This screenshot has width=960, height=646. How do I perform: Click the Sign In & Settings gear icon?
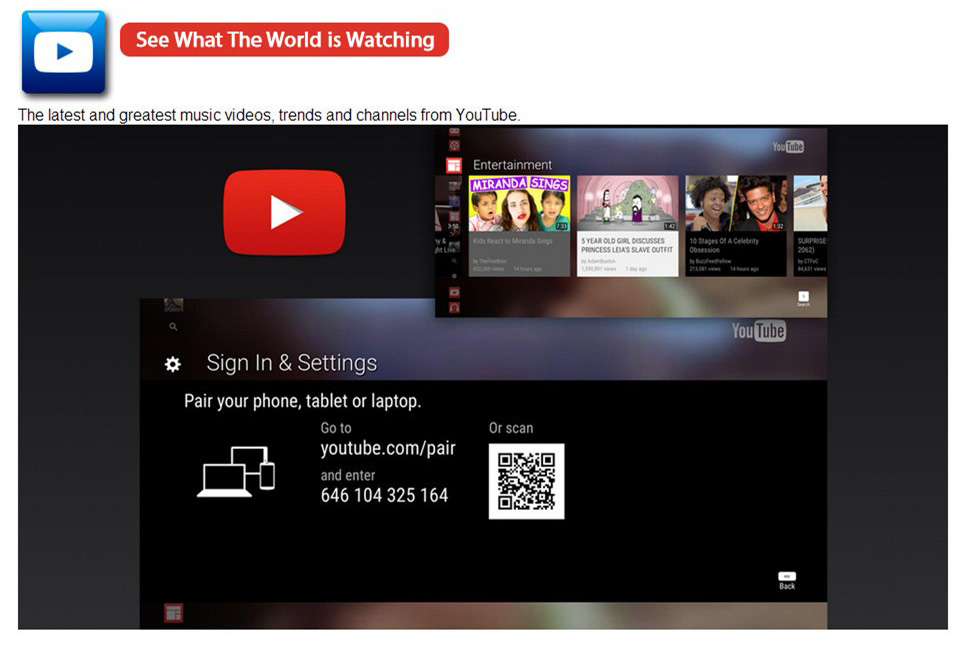tap(173, 364)
